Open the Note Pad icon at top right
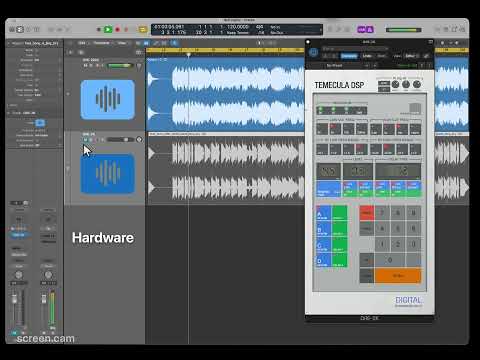The width and height of the screenshot is (480, 360). (x=446, y=30)
